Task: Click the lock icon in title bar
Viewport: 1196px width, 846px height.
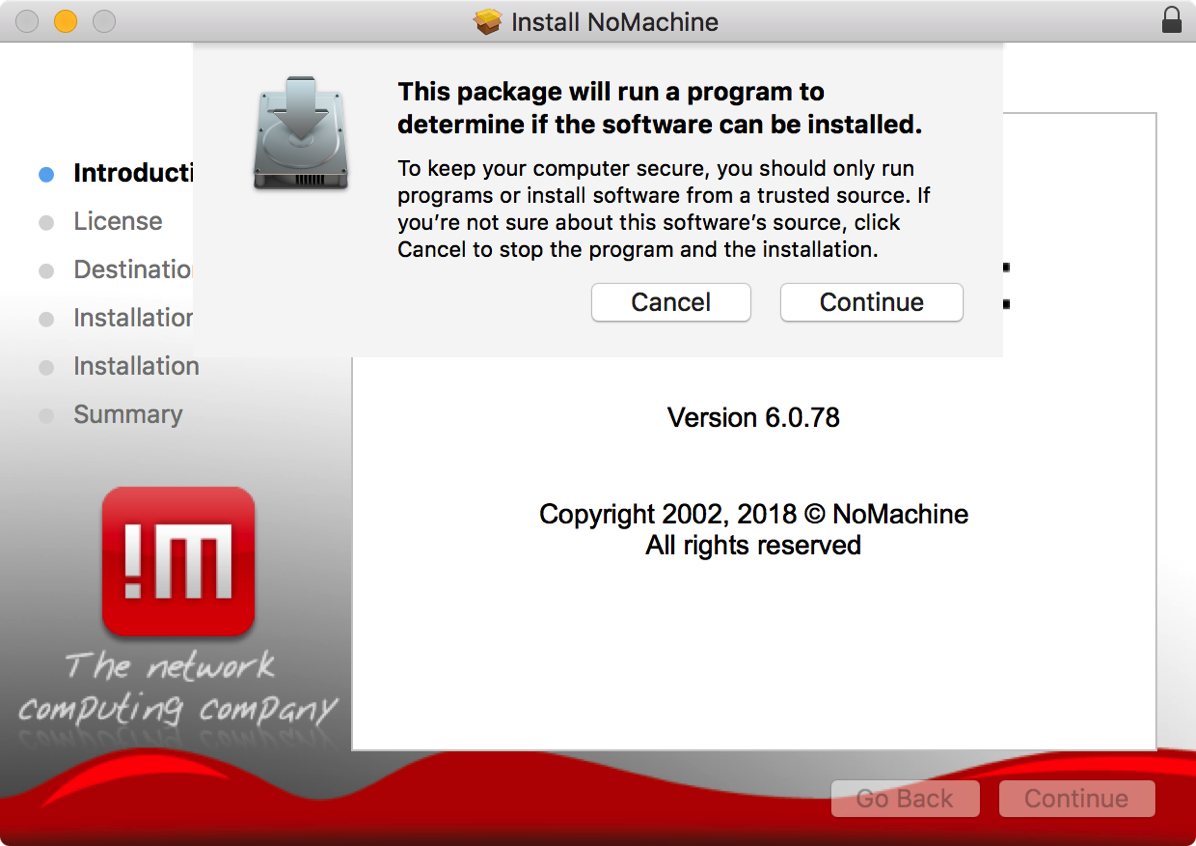Action: pyautogui.click(x=1172, y=21)
